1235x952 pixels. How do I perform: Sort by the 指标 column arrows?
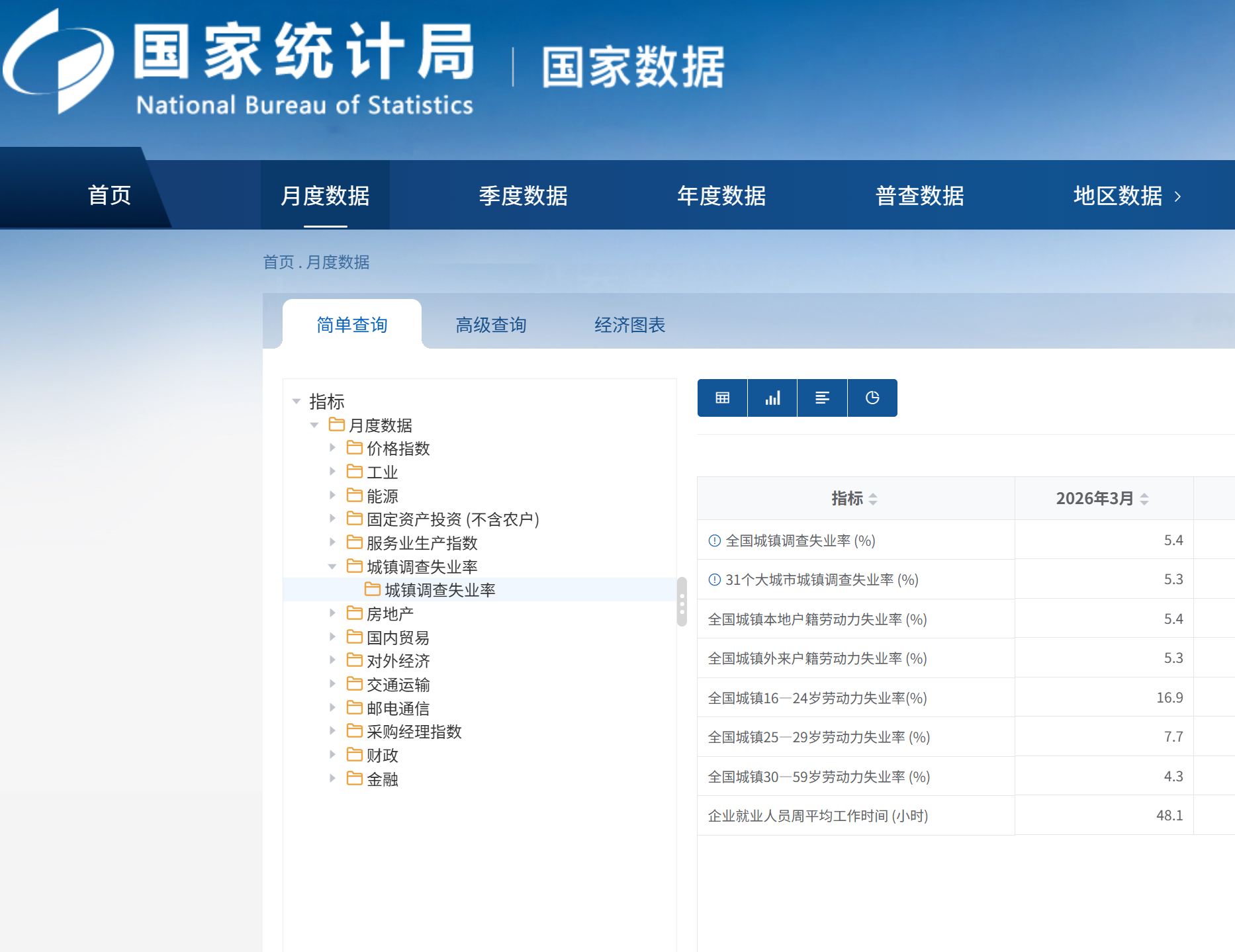(873, 499)
